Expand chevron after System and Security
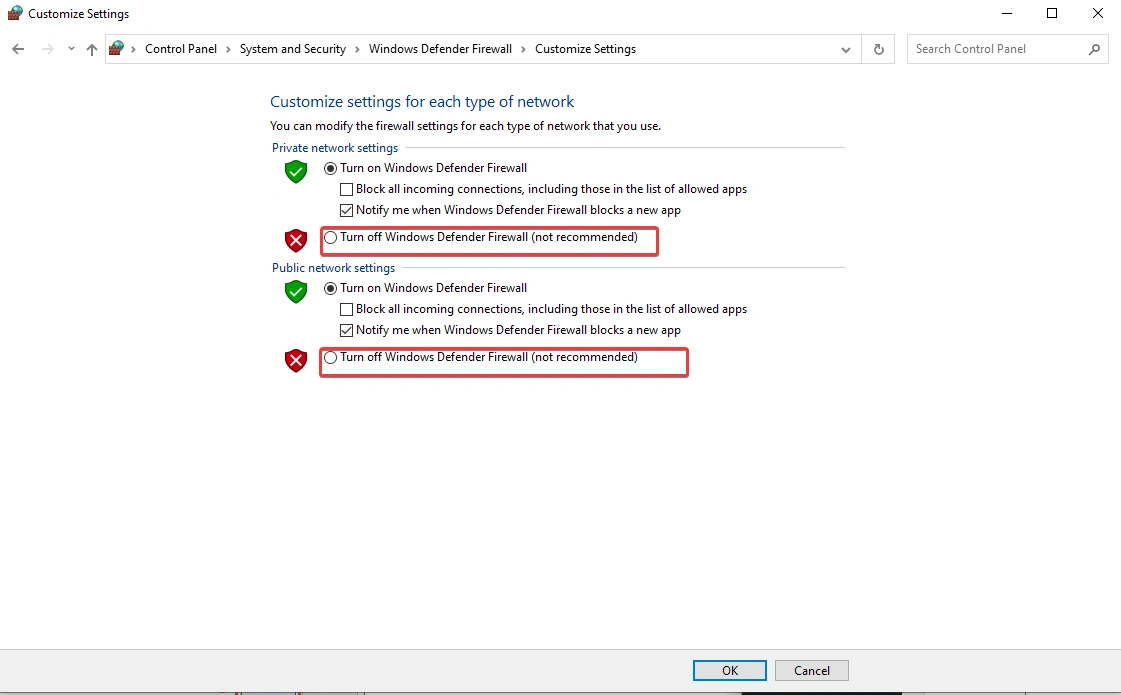This screenshot has width=1121, height=695. pyautogui.click(x=357, y=49)
